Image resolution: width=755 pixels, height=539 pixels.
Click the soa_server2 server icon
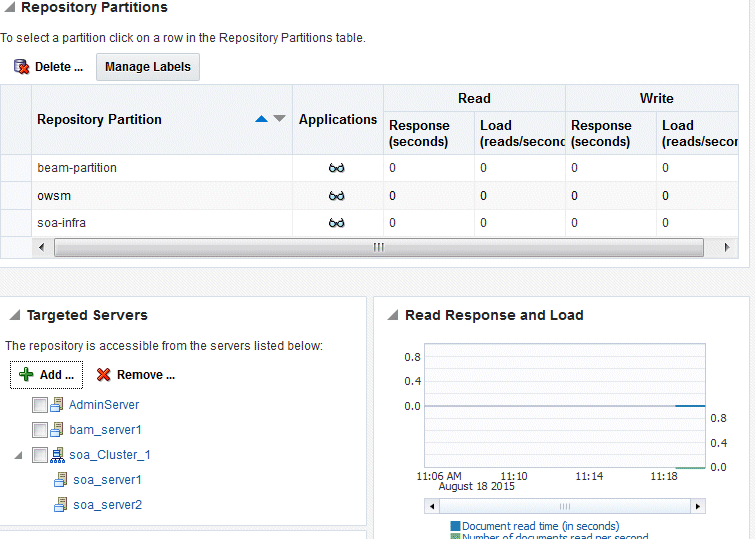(61, 505)
